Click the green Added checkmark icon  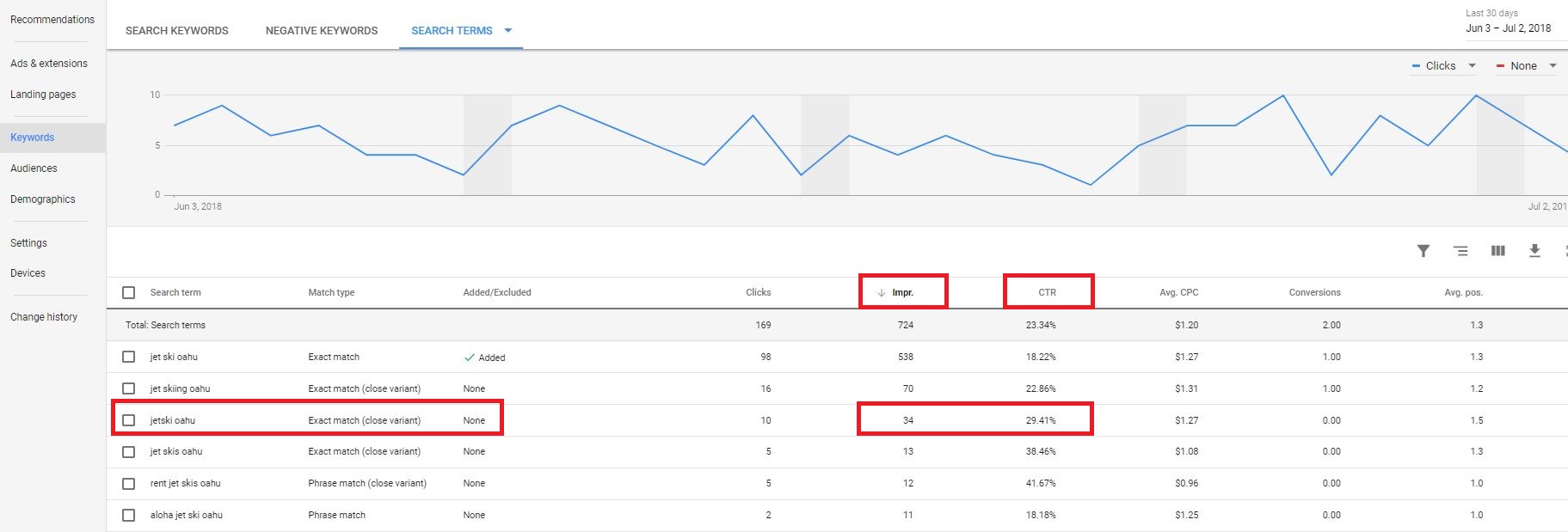[x=469, y=358]
